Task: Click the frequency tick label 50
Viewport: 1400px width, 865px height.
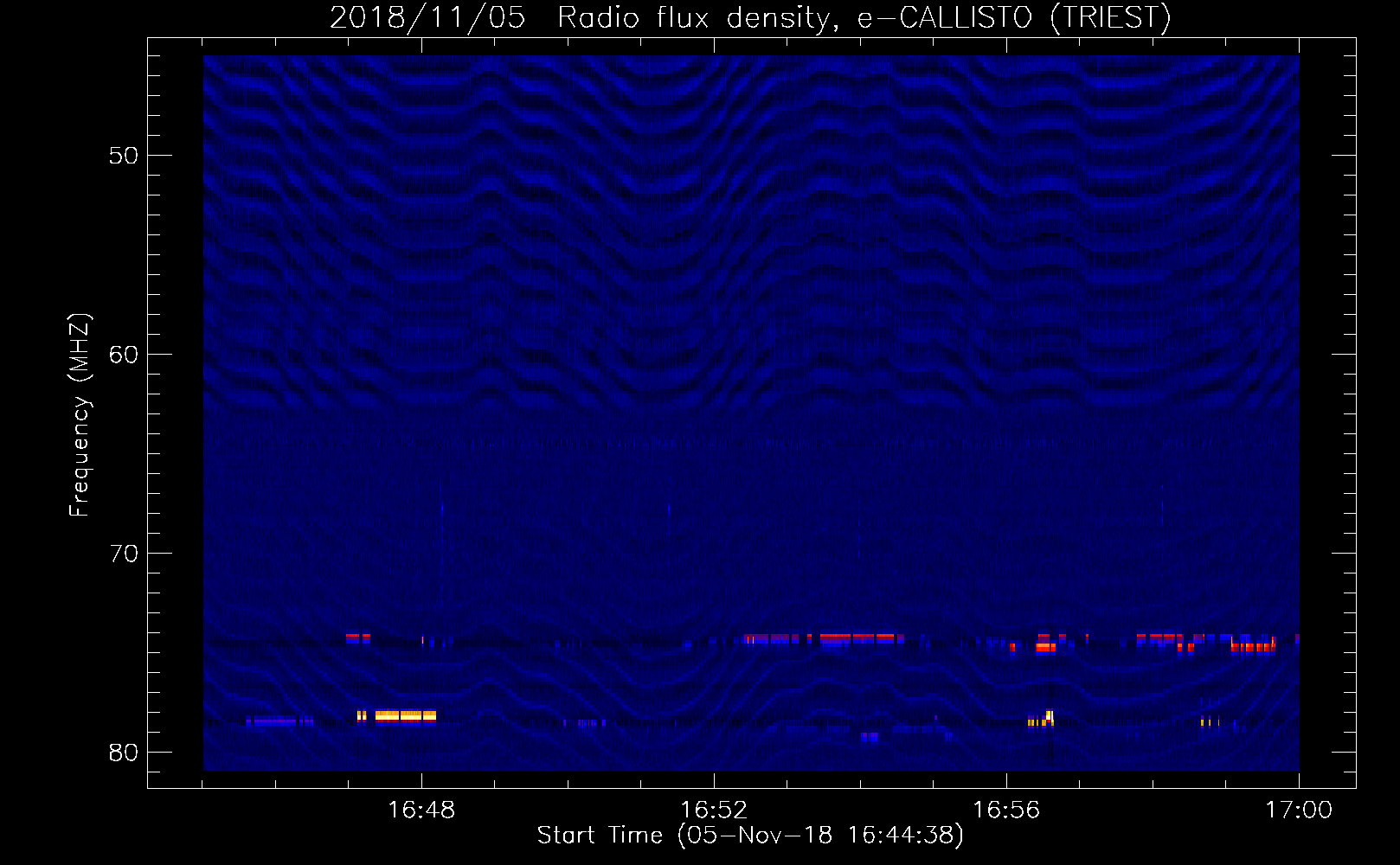Action: [x=124, y=156]
